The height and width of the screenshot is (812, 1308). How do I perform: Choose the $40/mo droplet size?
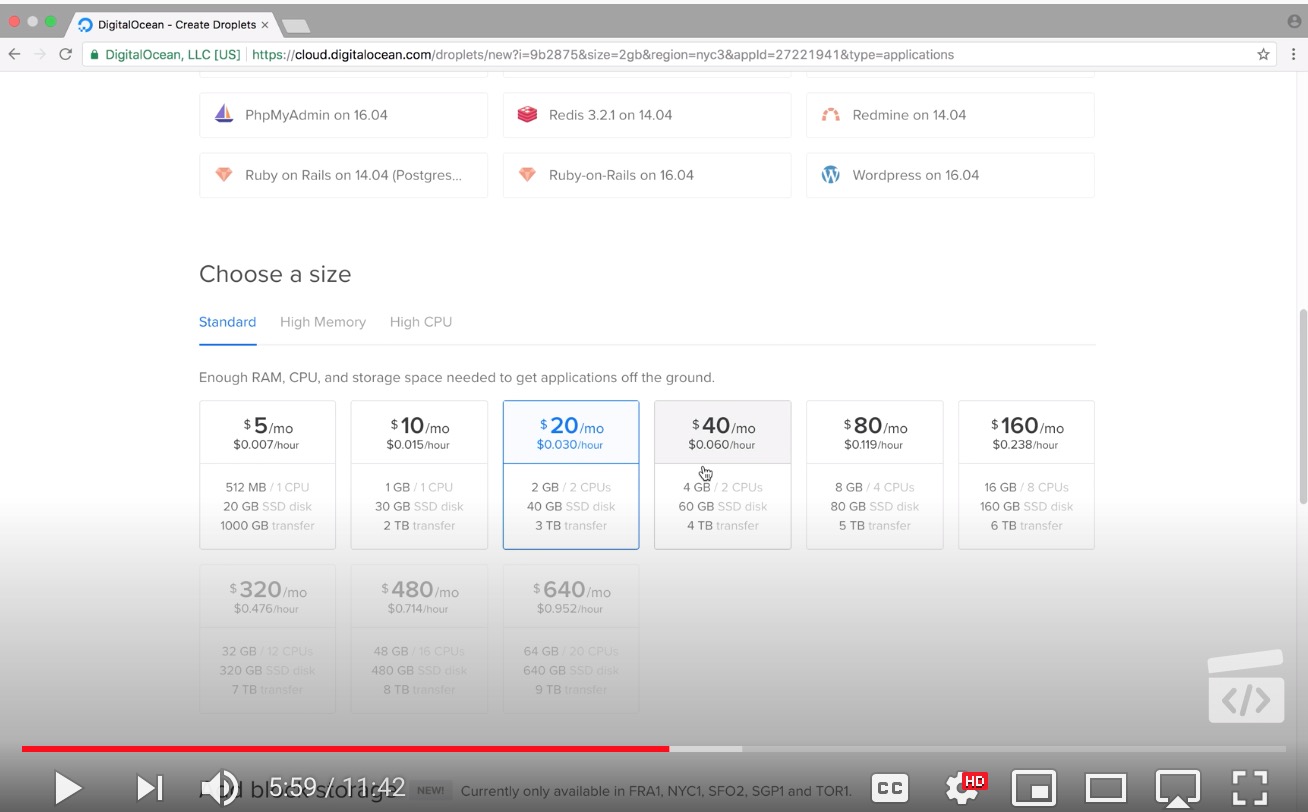pyautogui.click(x=723, y=475)
